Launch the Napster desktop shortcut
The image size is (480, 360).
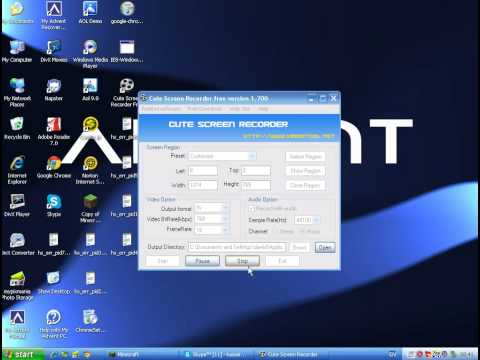(54, 90)
